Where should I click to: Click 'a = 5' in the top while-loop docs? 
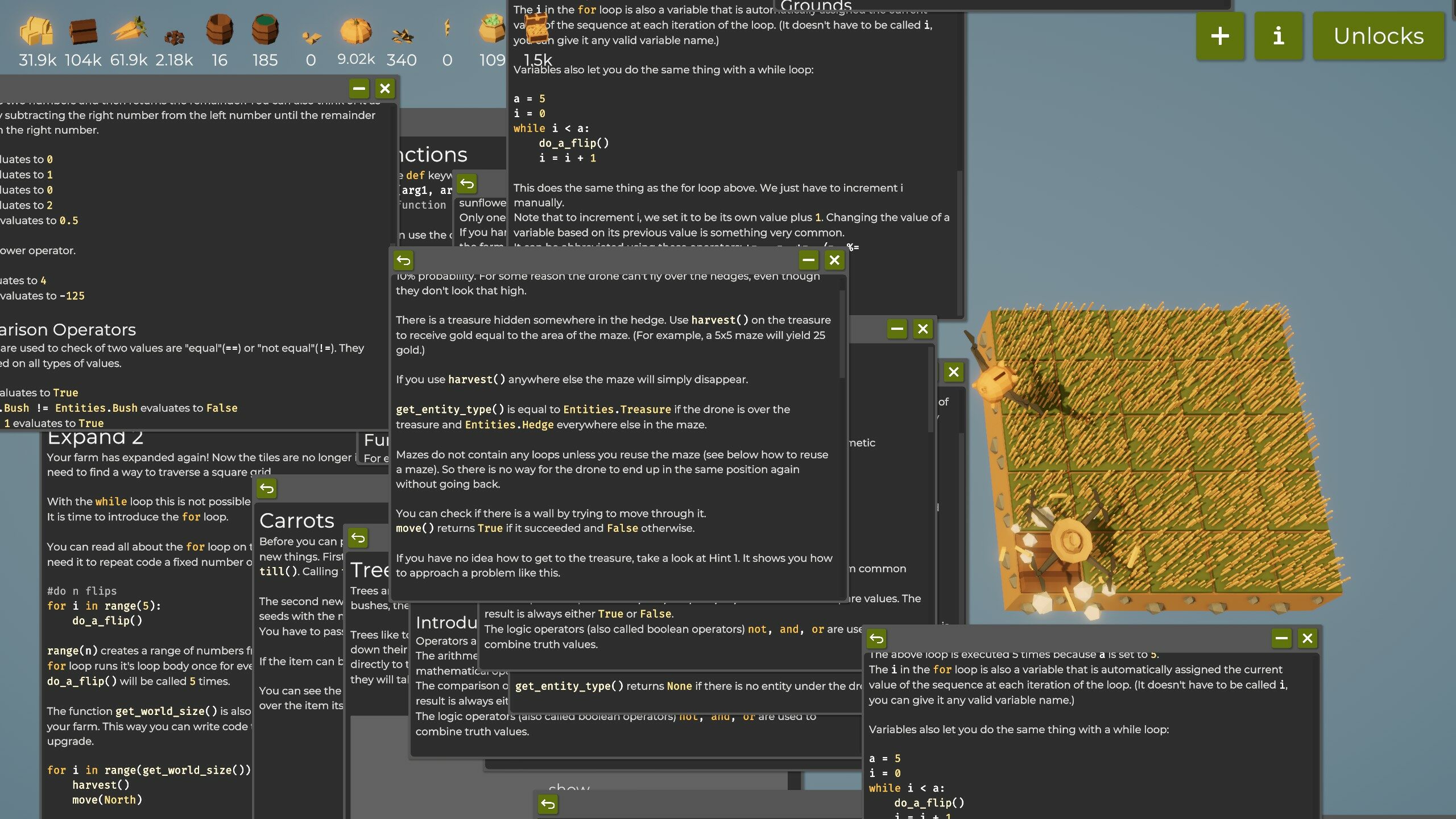[x=529, y=98]
